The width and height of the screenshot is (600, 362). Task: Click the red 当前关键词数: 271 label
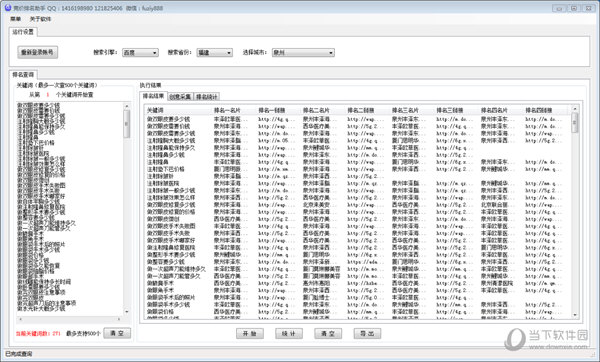click(x=38, y=334)
